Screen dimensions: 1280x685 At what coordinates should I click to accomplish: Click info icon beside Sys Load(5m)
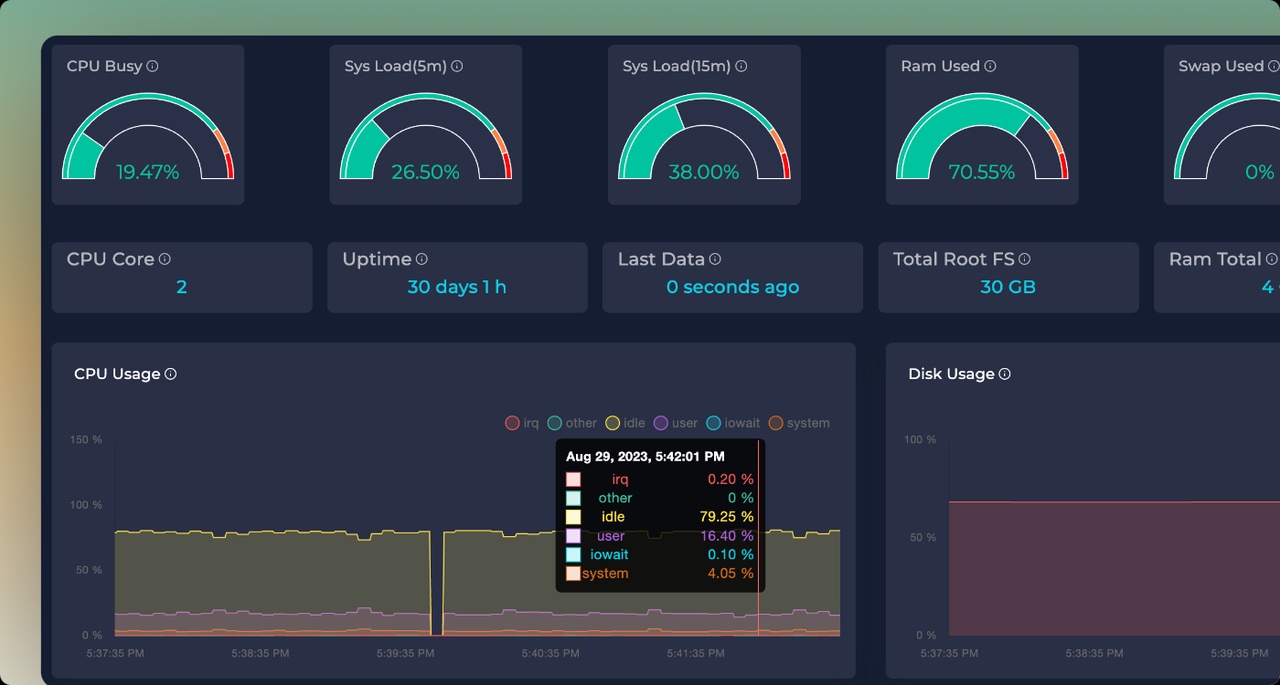click(457, 66)
